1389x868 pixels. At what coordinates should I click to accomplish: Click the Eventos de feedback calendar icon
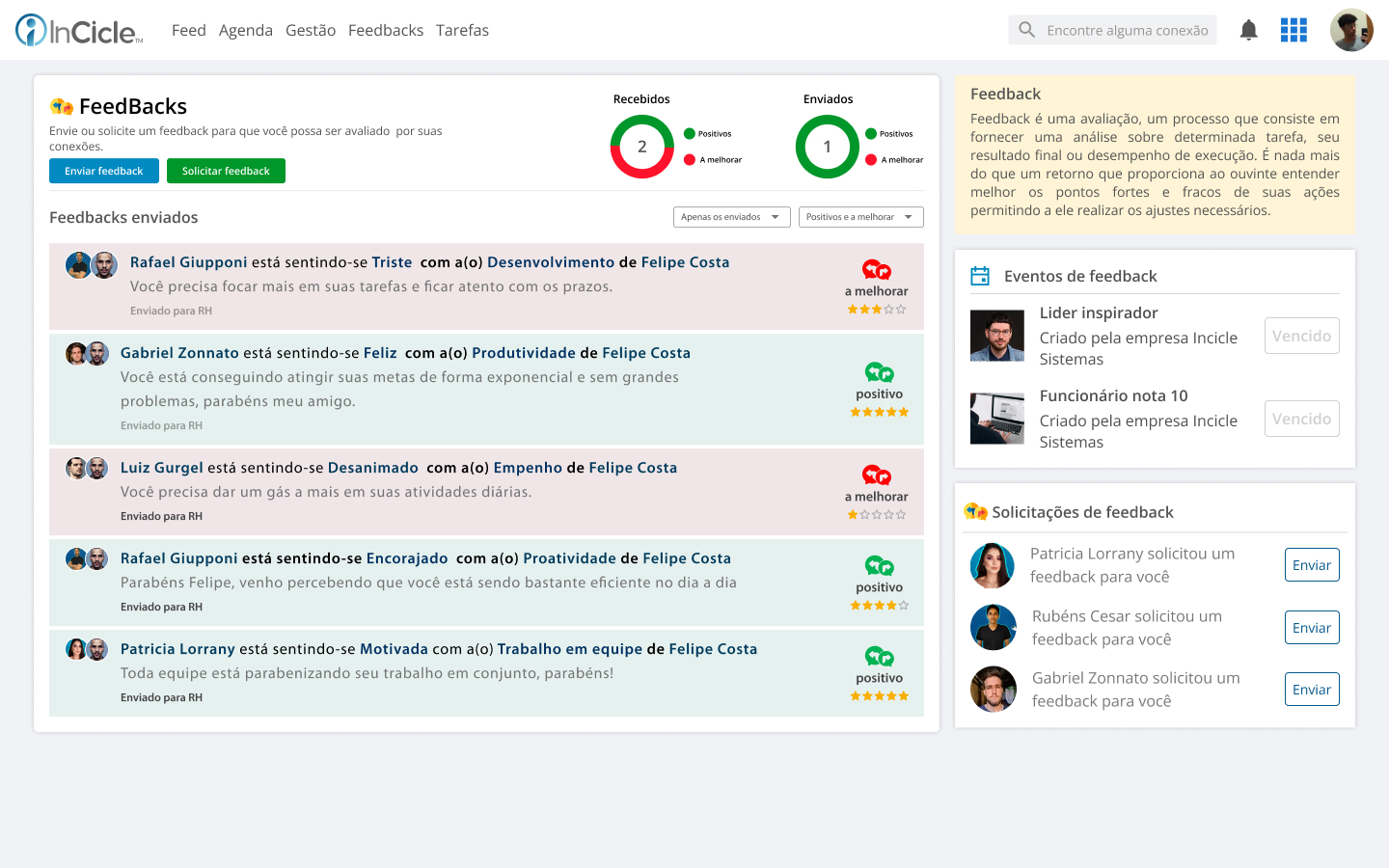click(x=980, y=276)
